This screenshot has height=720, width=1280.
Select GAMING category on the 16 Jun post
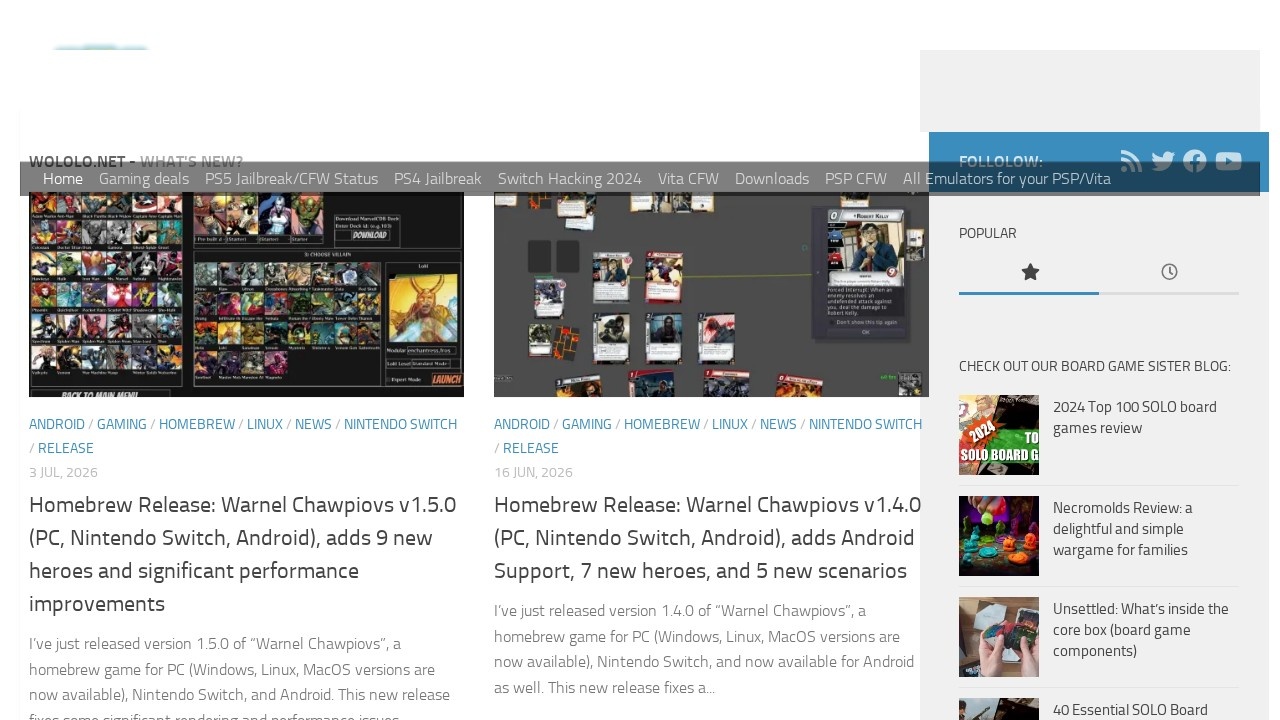(x=587, y=424)
